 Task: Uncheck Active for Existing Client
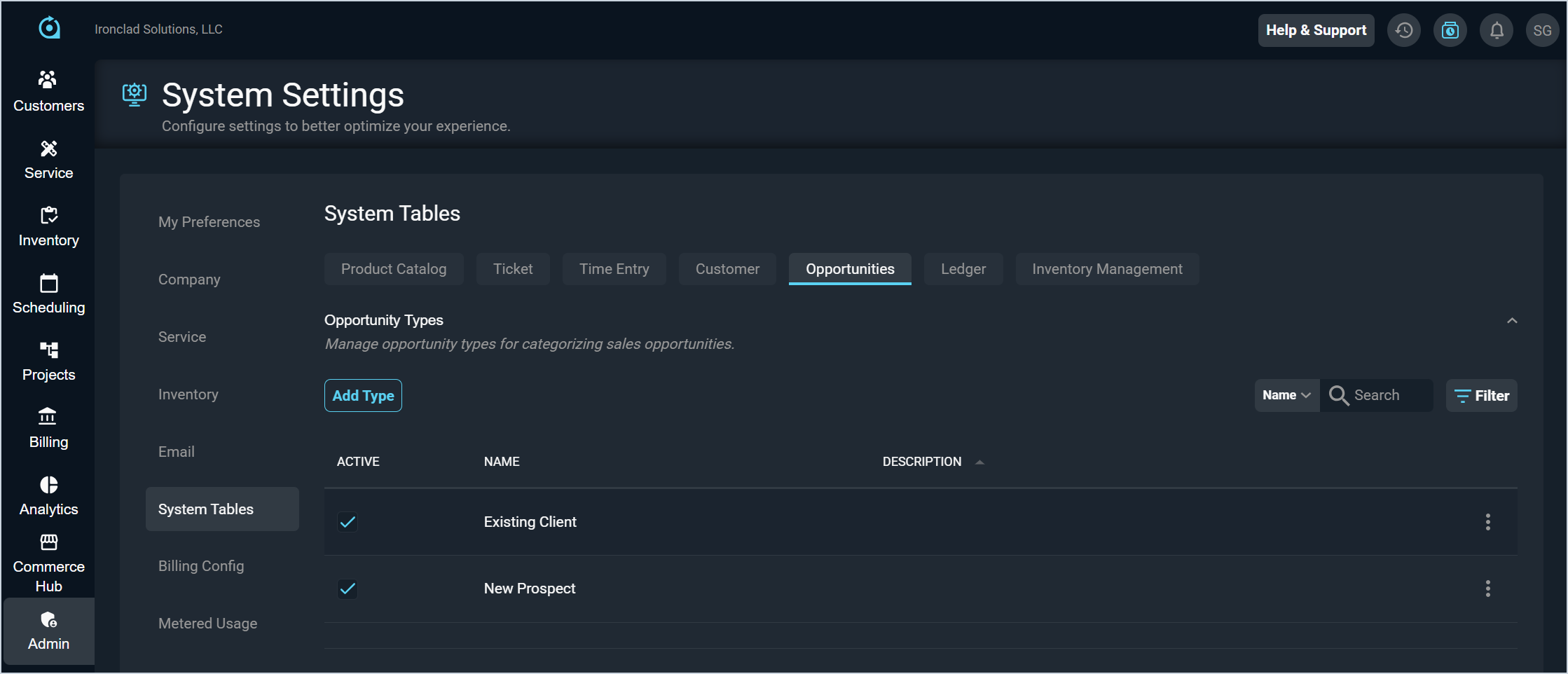tap(348, 522)
